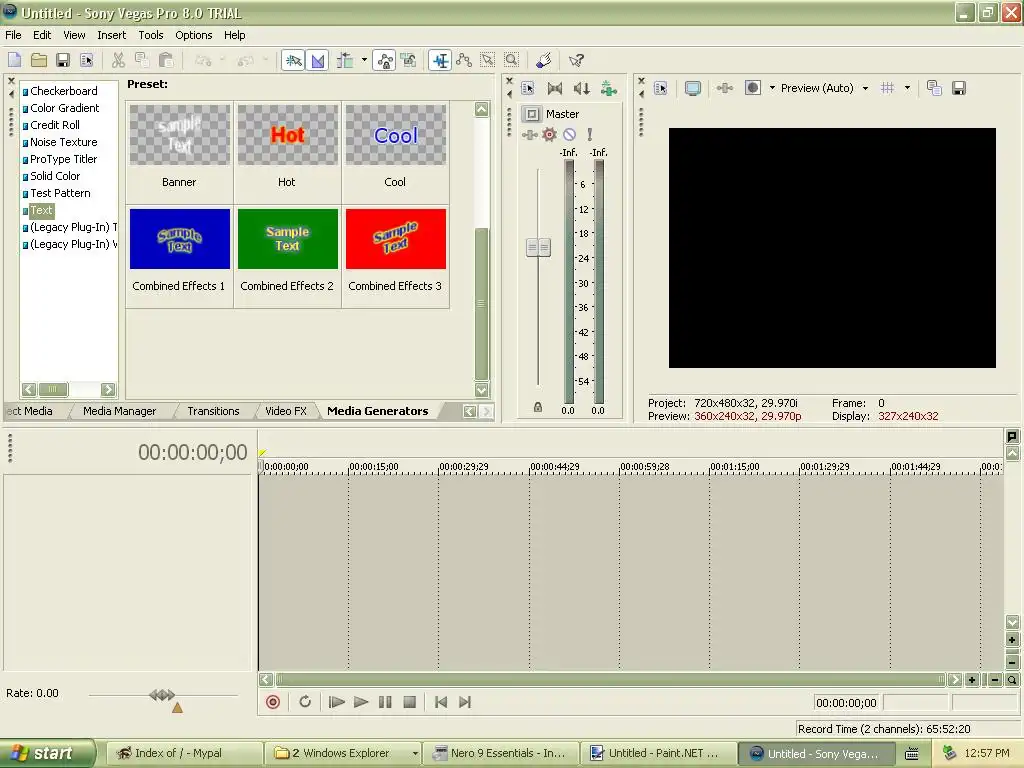Screen dimensions: 1024x768
Task: Open the Options menu
Action: coord(193,35)
